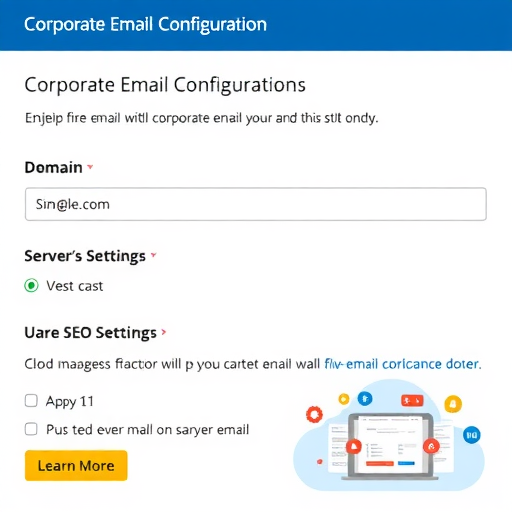Open the flv-email coricance doter link

click(403, 364)
